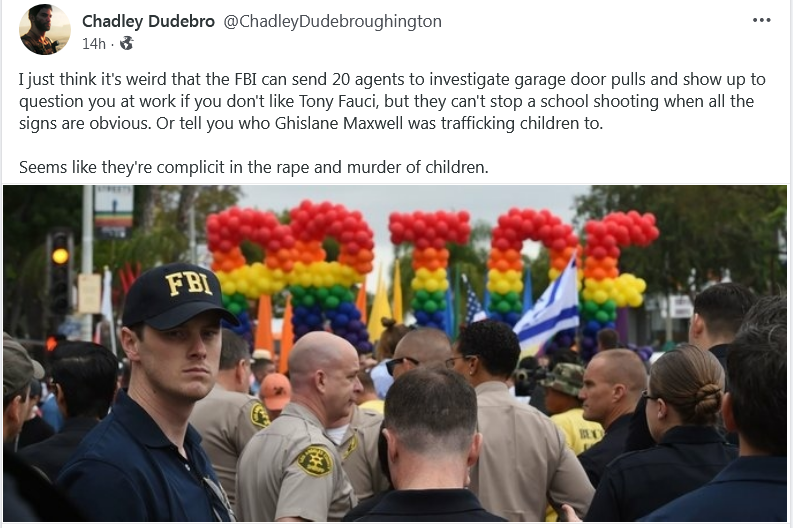Click the FBI cap in the photo
796x531 pixels.
pyautogui.click(x=176, y=295)
